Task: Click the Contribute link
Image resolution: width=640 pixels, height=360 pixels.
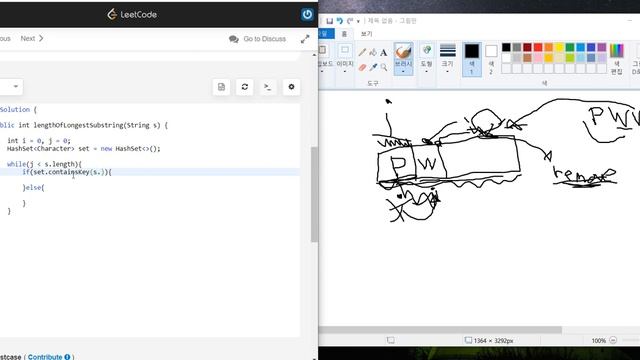Action: point(45,357)
